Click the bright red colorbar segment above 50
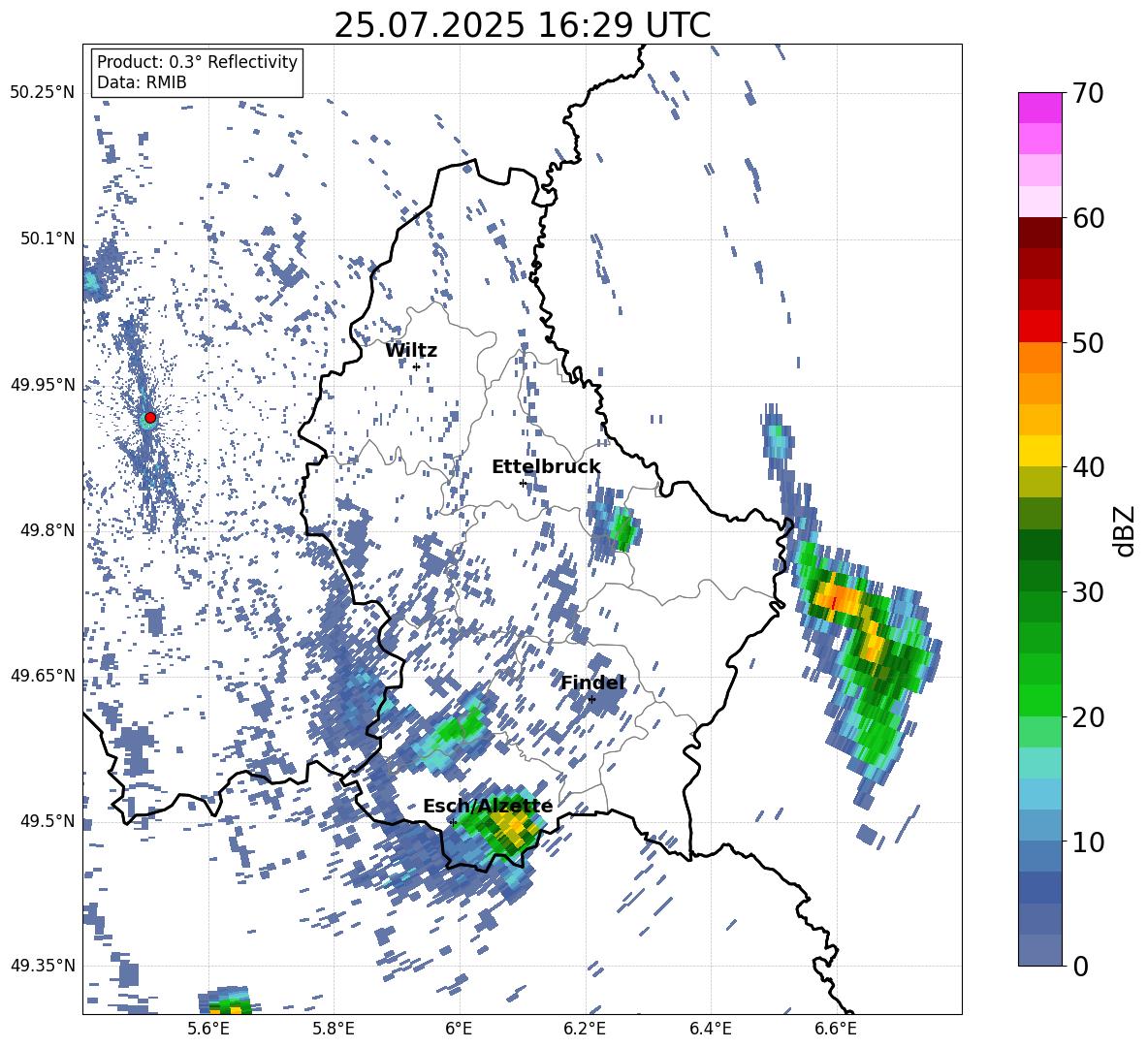Image resolution: width=1148 pixels, height=1048 pixels. pos(1039,327)
